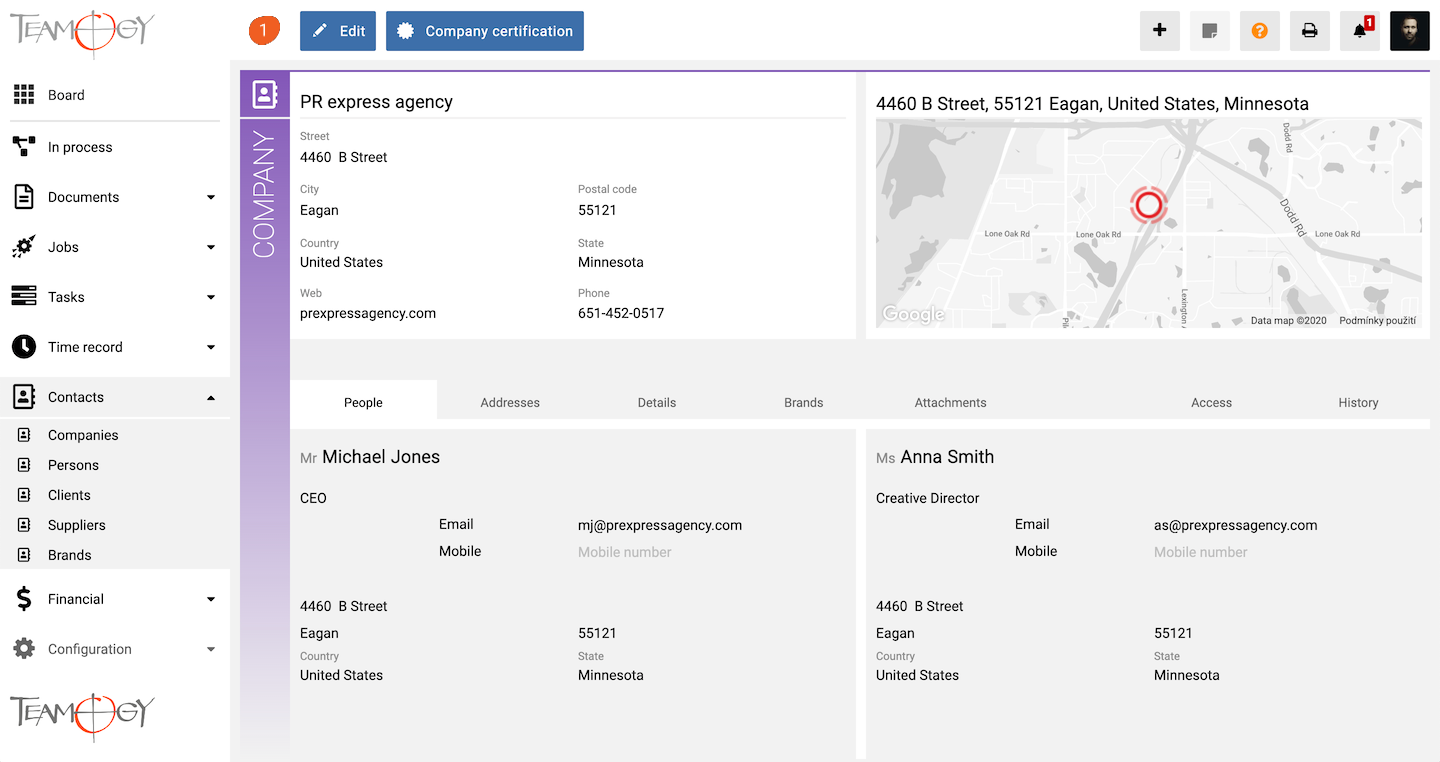Screen dimensions: 1440x762
Task: Open the sticky note icon
Action: click(x=1209, y=31)
